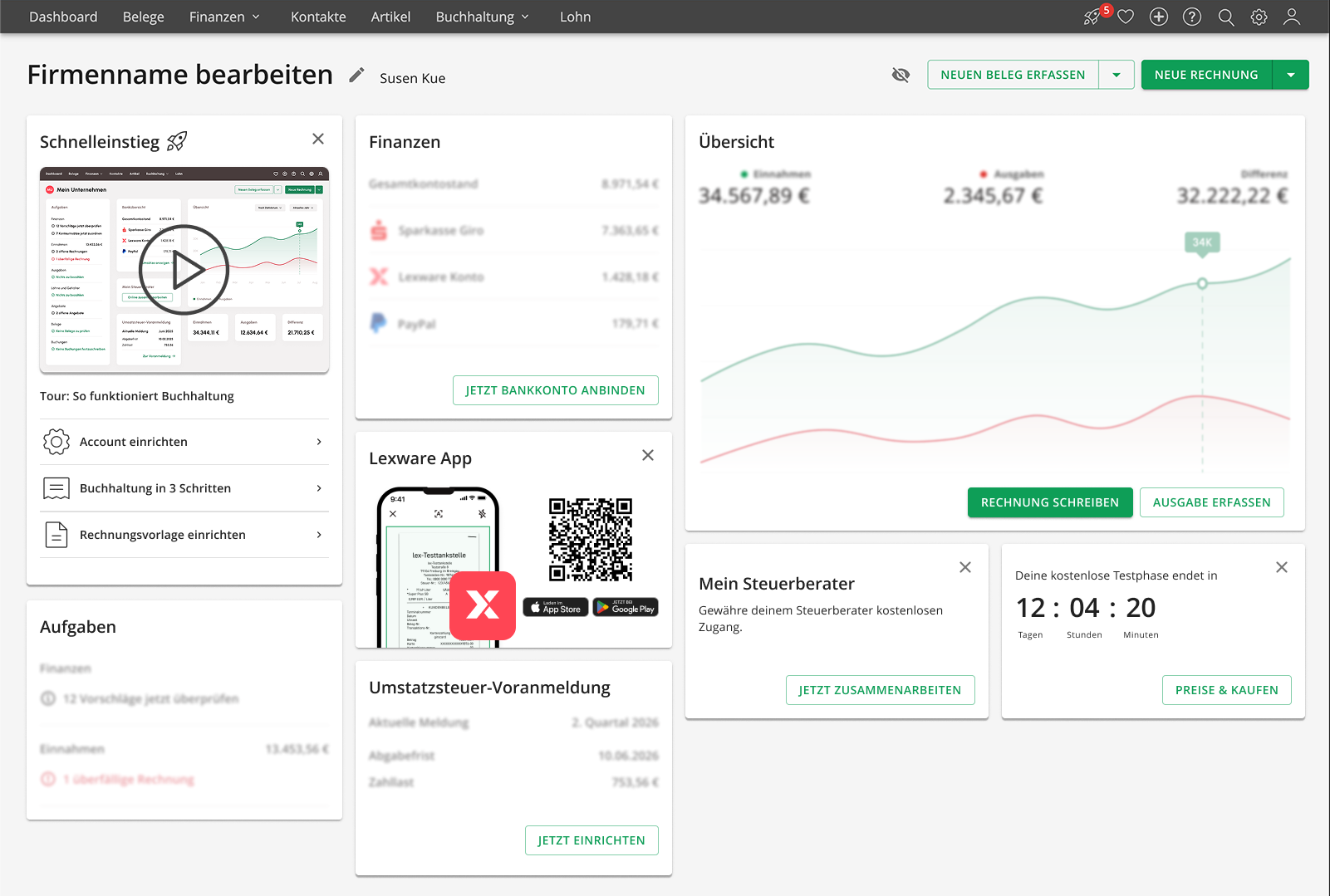
Task: Click the phone mockup image in Lexware App
Action: [438, 568]
